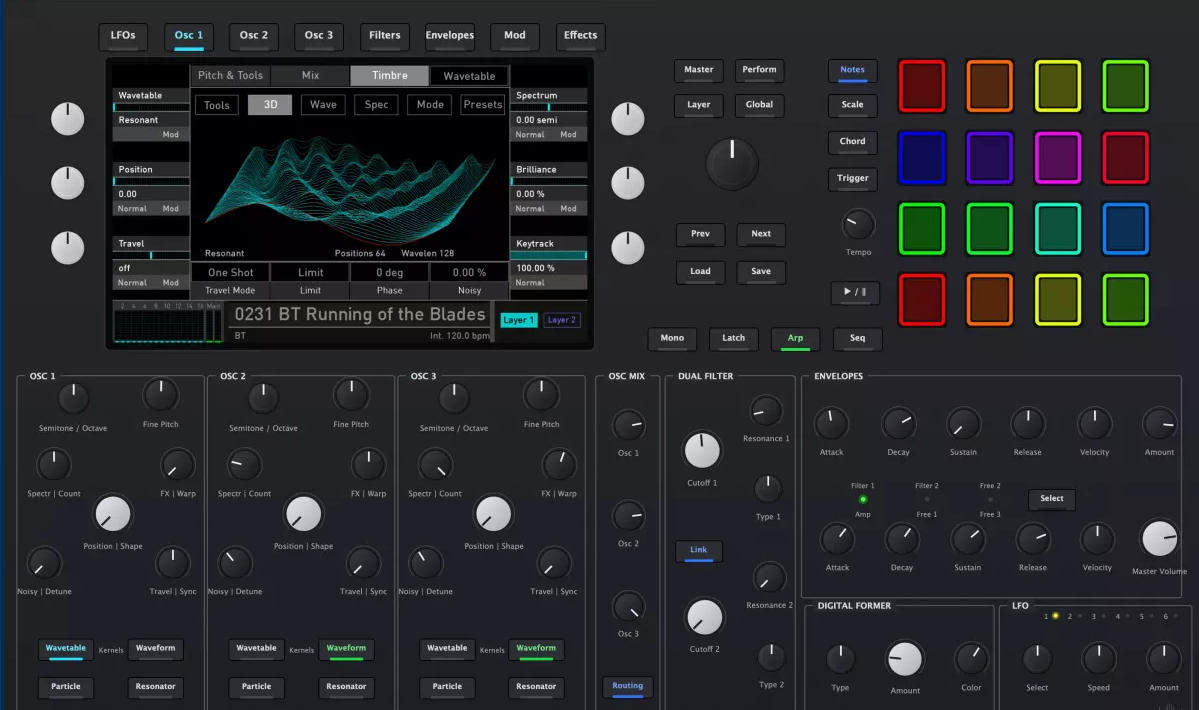Click the patch name 0231 BT Running of the Blades
1199x710 pixels.
360,315
